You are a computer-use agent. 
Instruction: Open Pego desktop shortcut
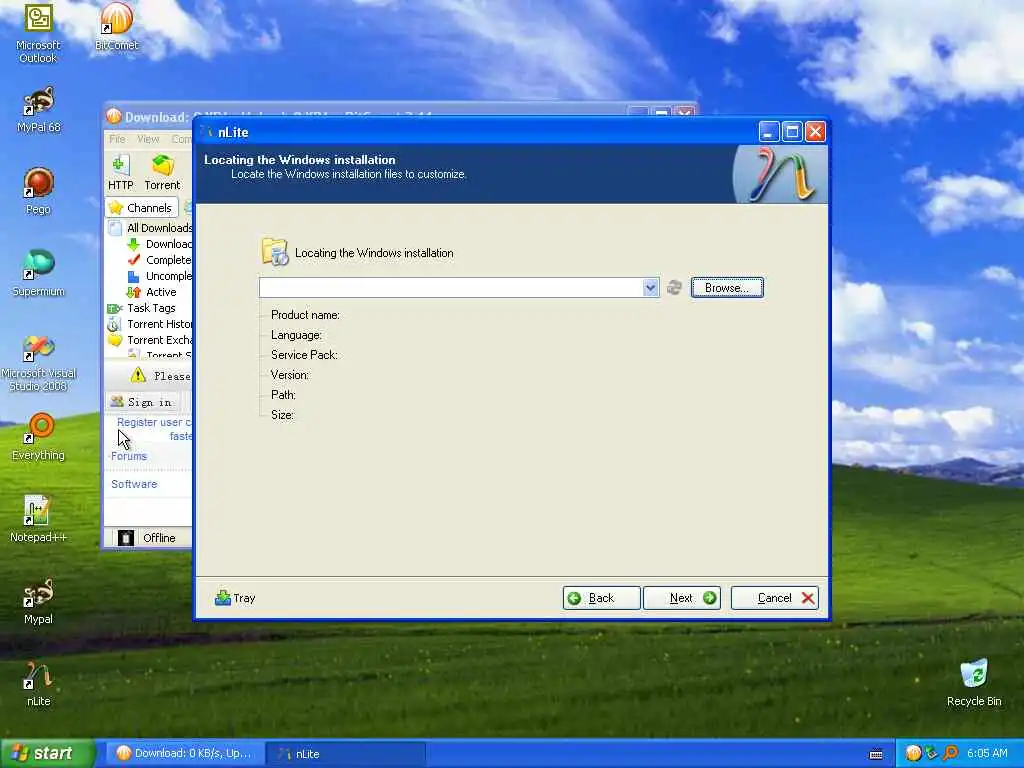click(x=39, y=191)
